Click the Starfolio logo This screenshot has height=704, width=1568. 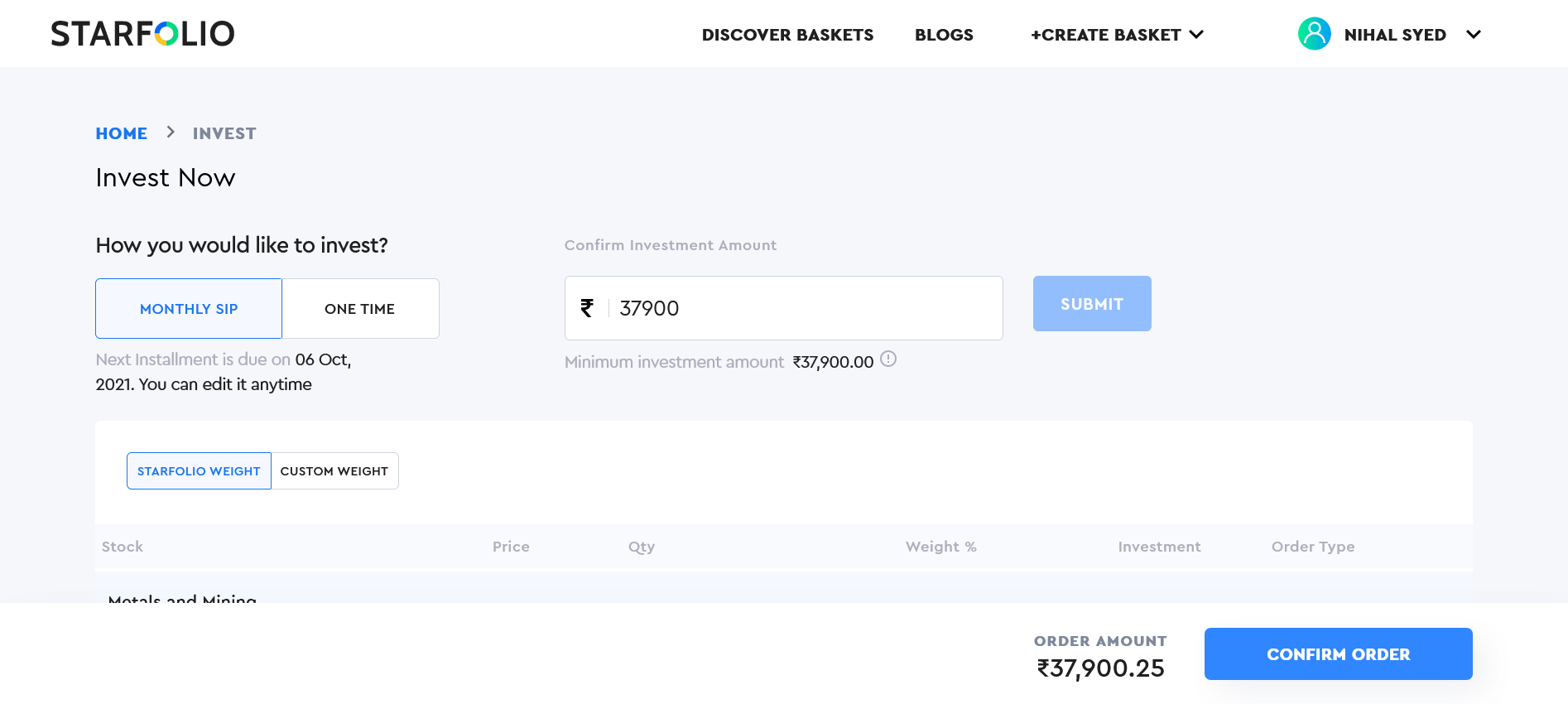142,33
